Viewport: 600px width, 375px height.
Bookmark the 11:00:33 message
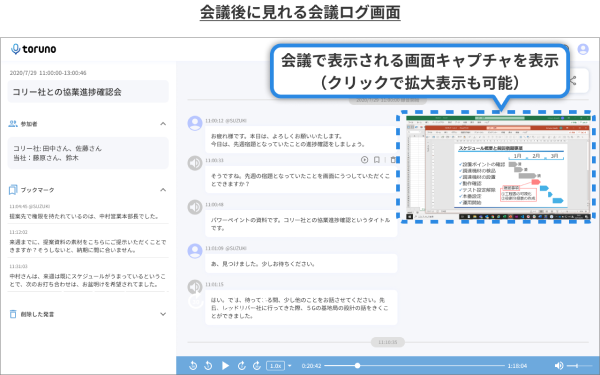377,160
